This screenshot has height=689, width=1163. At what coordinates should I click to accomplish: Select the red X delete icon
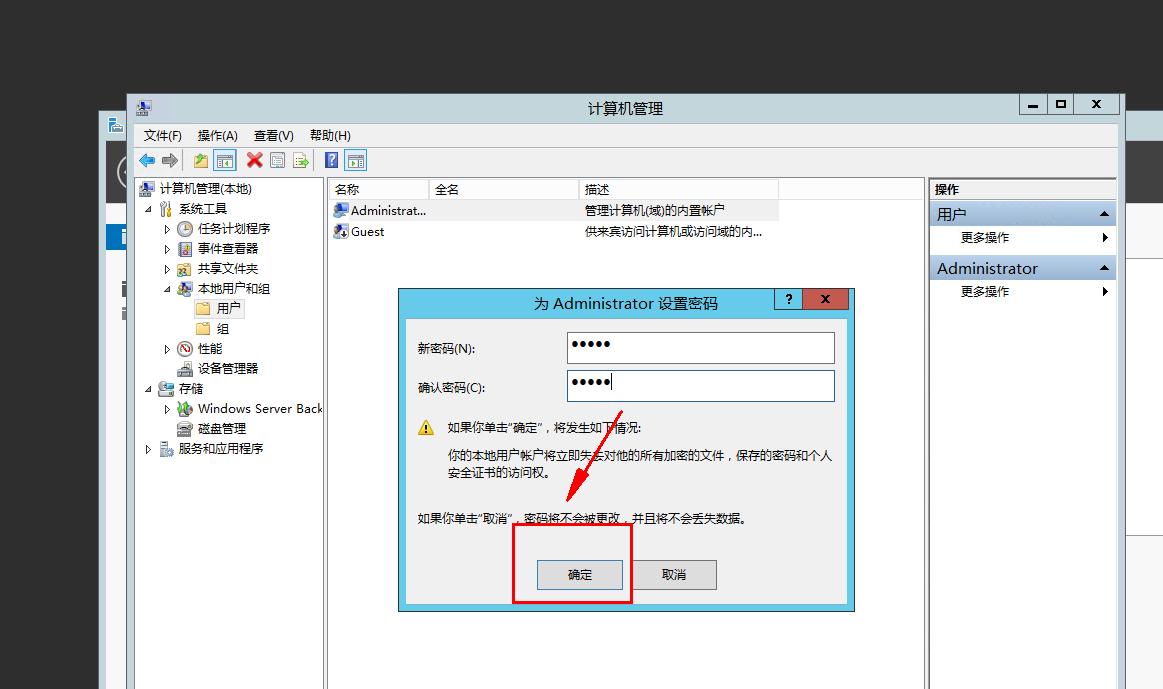254,160
